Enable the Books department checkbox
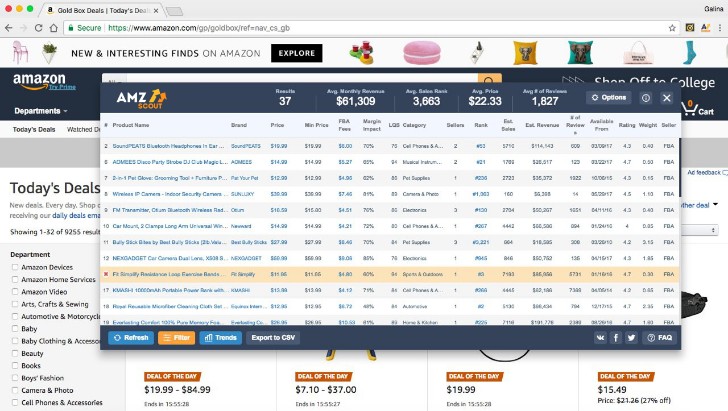 tap(15, 365)
